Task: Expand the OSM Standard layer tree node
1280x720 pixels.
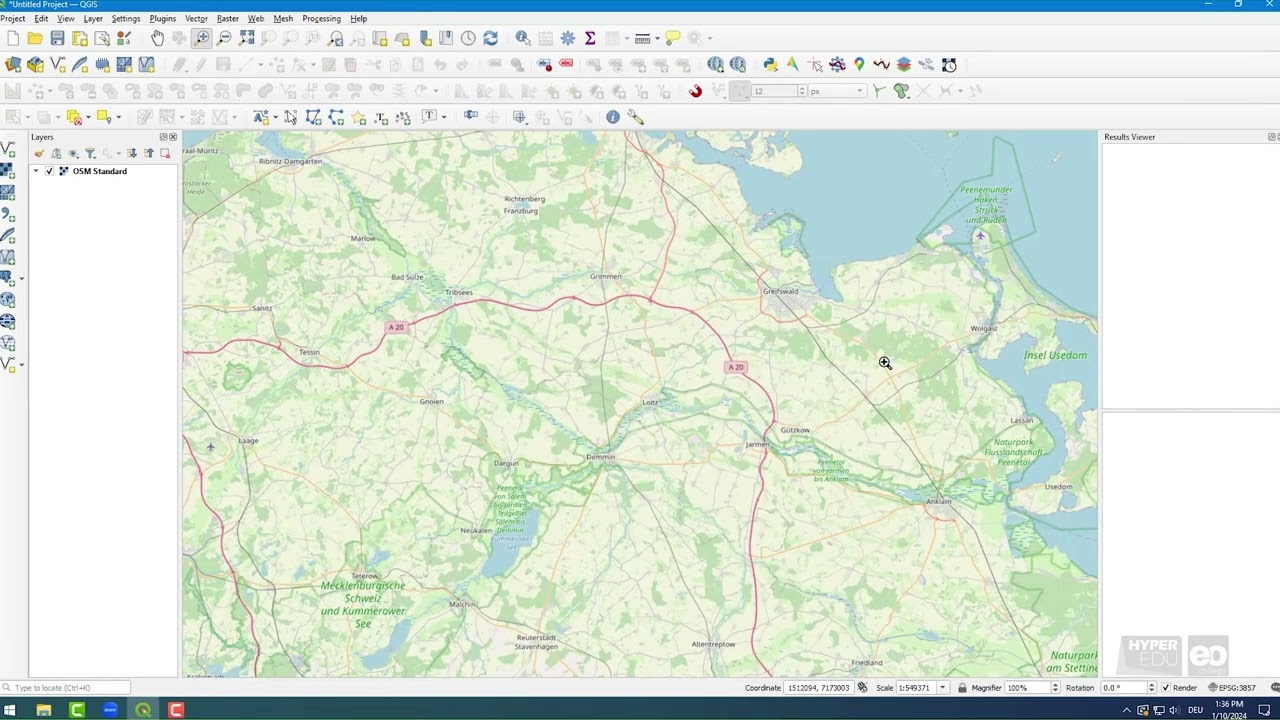Action: [x=36, y=171]
